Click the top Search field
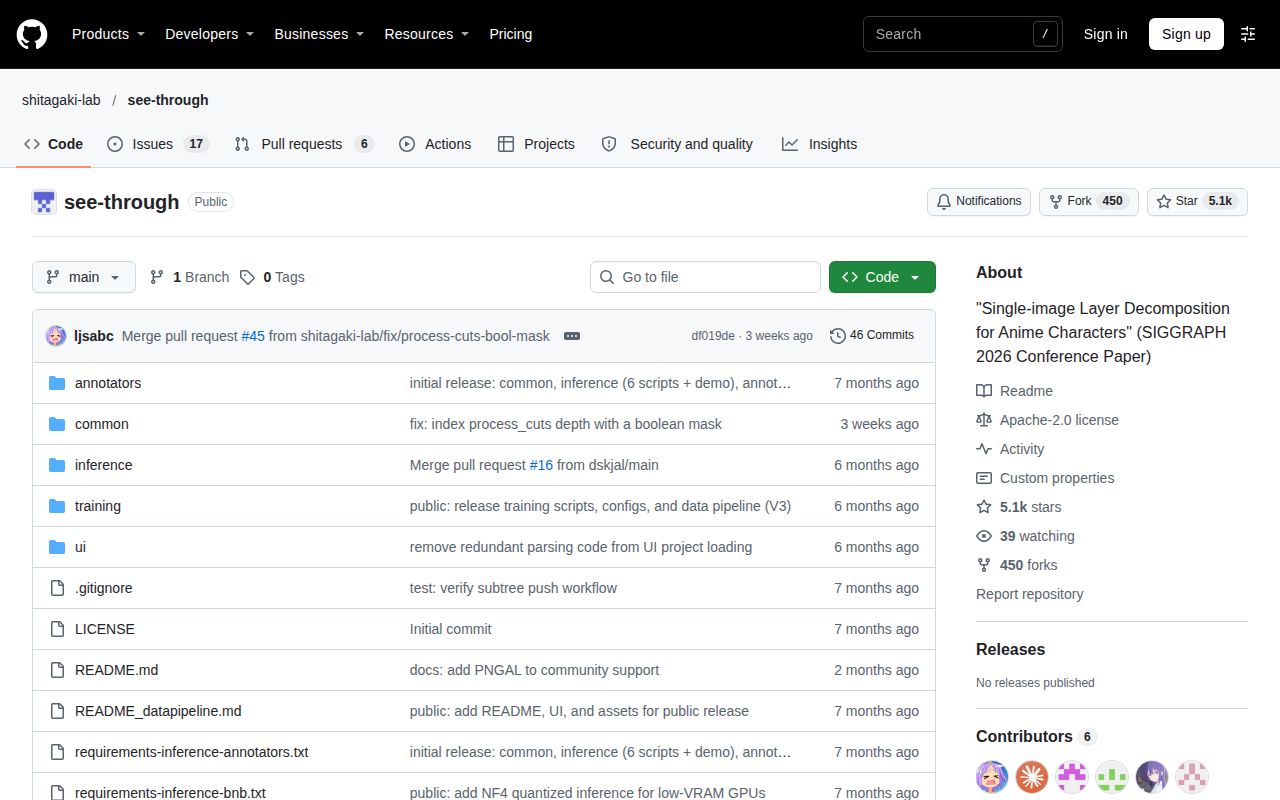The width and height of the screenshot is (1280, 800). (x=962, y=34)
